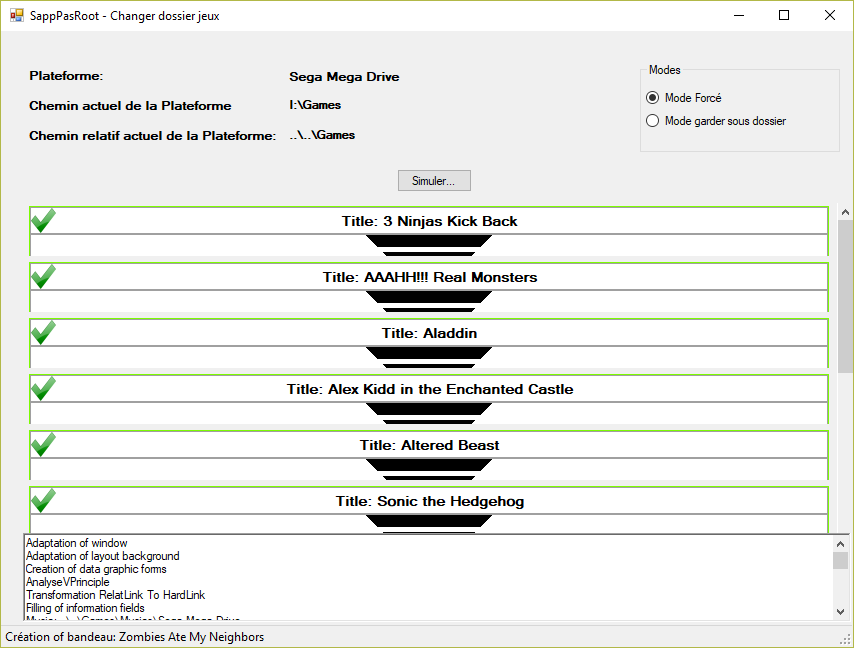The image size is (854, 648).
Task: Select the Transformation RelatLink To HardLink log line
Action: [115, 595]
